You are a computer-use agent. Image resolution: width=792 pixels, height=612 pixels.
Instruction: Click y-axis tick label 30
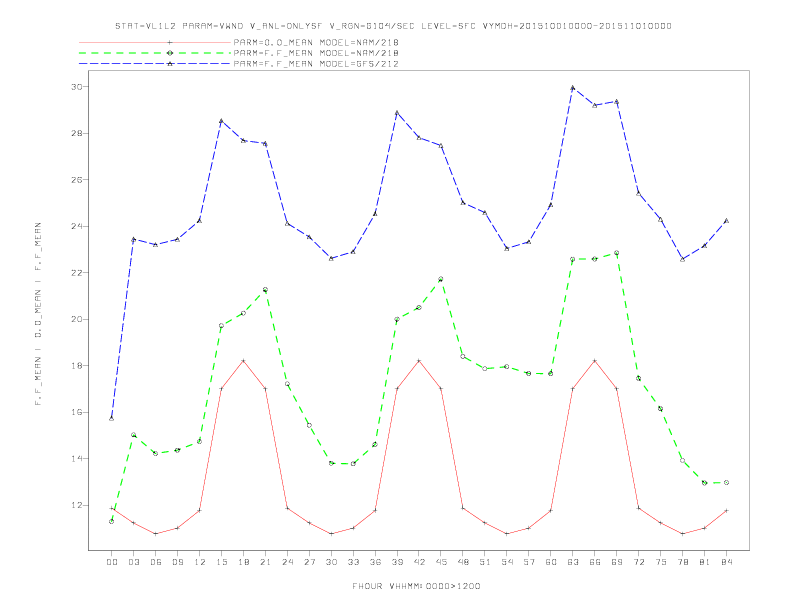click(76, 87)
